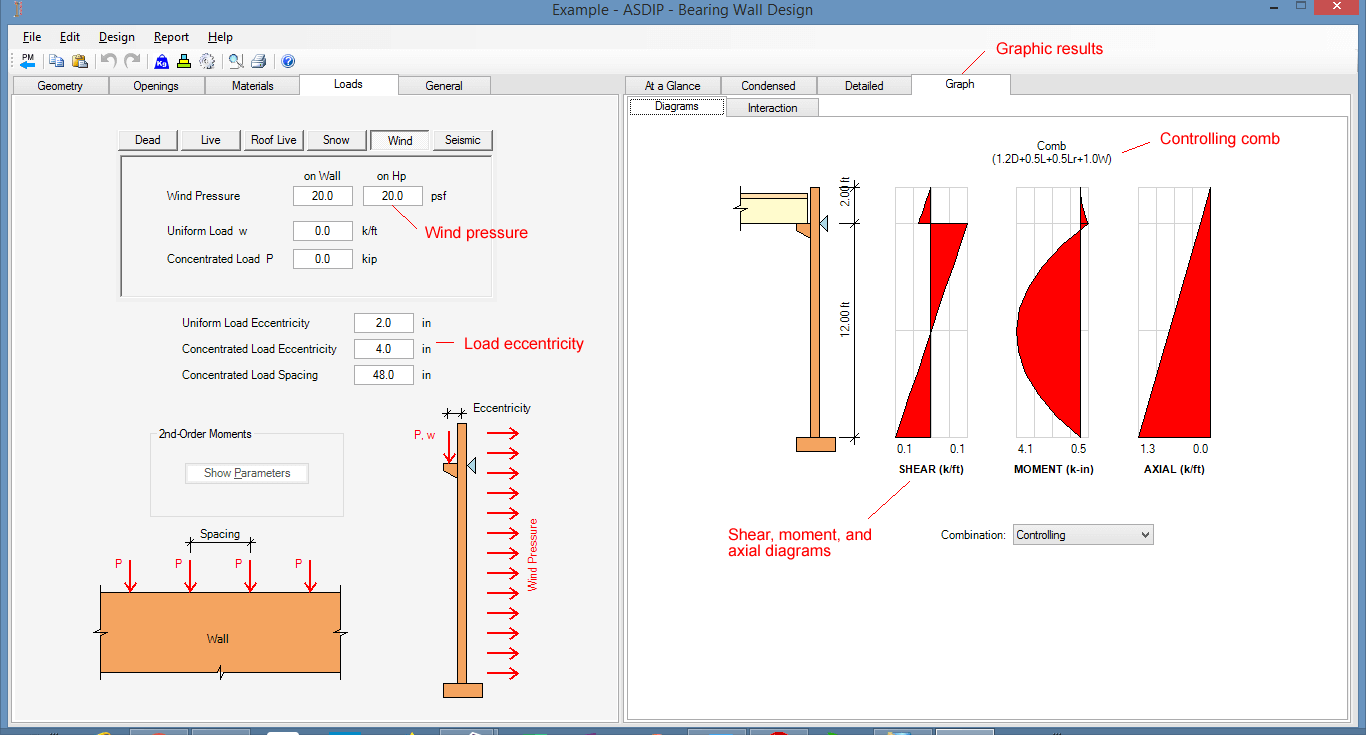This screenshot has height=735, width=1366.
Task: Select the Seismic load type toggle
Action: (462, 140)
